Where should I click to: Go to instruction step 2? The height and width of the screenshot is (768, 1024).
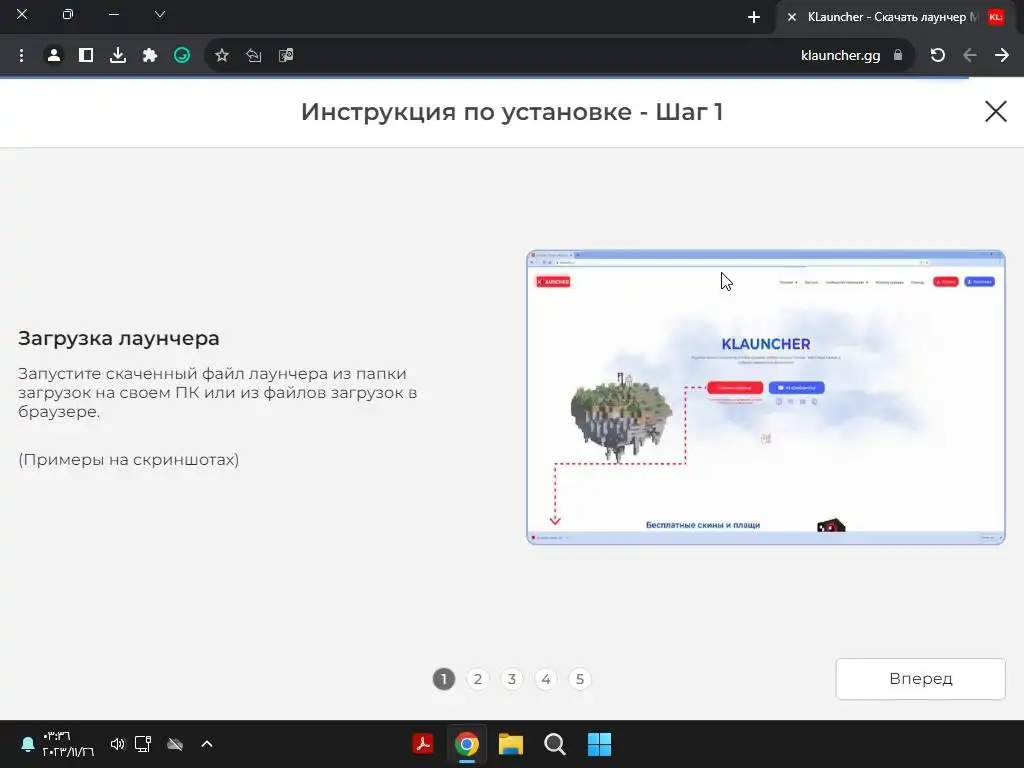[478, 679]
